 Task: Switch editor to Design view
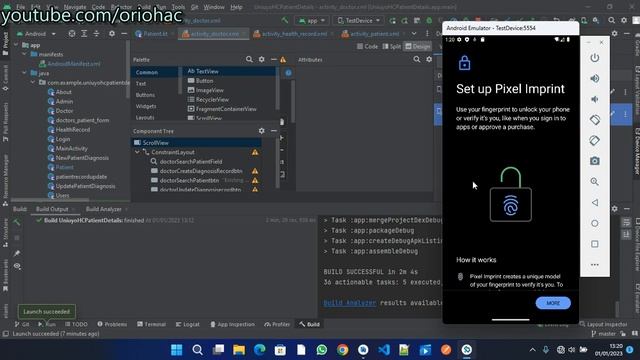click(x=418, y=47)
